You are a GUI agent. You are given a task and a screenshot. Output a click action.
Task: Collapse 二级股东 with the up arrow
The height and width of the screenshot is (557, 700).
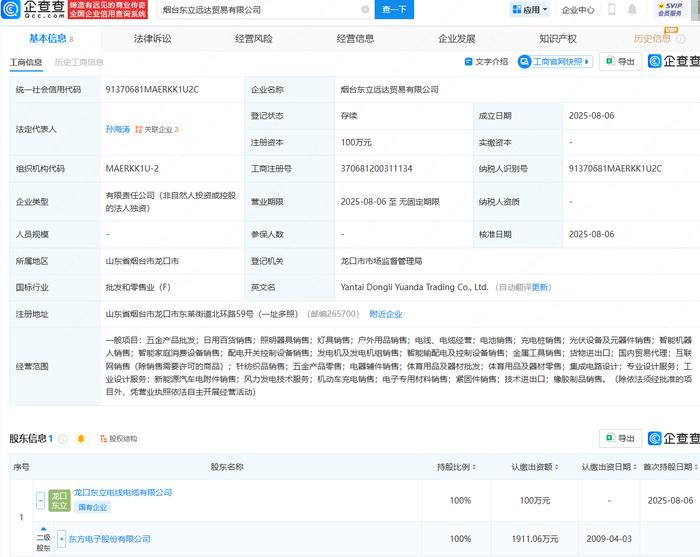[43, 529]
